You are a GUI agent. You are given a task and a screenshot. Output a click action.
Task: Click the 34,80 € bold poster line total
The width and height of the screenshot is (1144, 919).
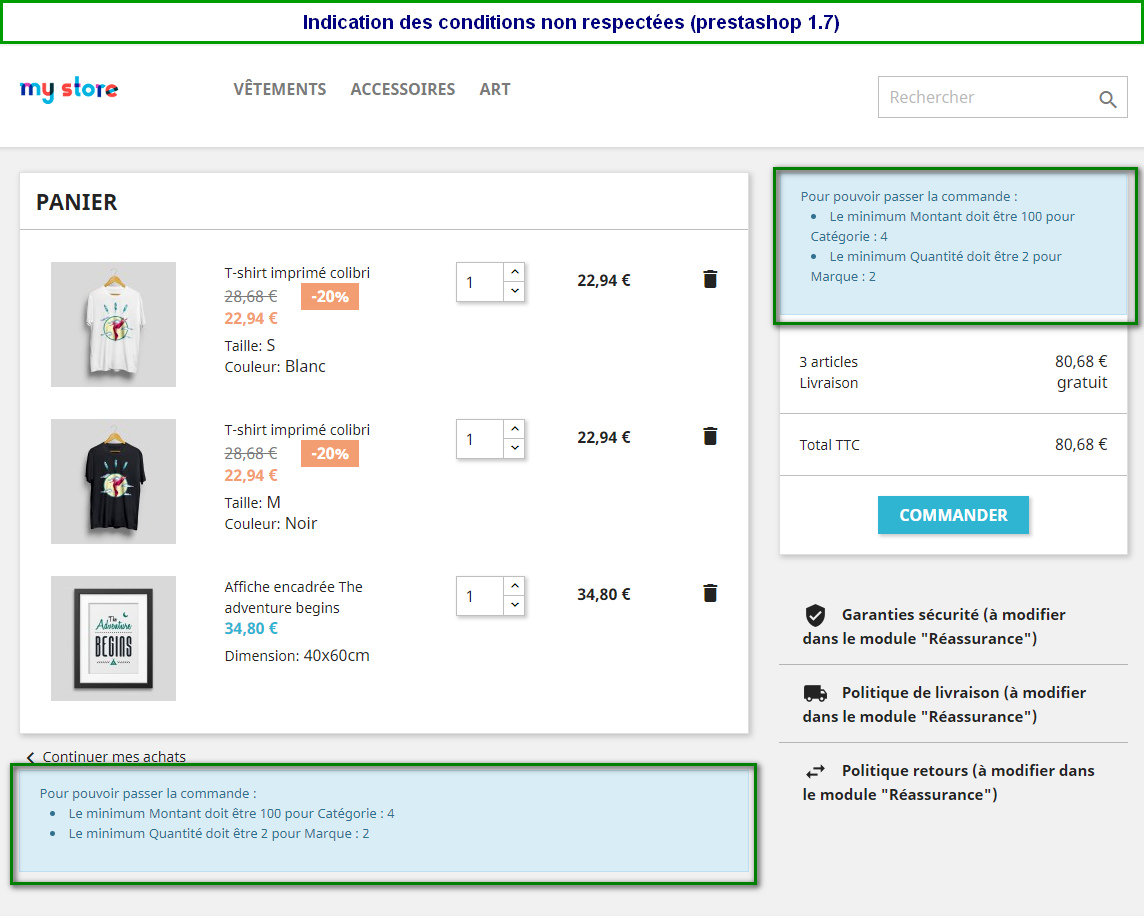[x=603, y=594]
